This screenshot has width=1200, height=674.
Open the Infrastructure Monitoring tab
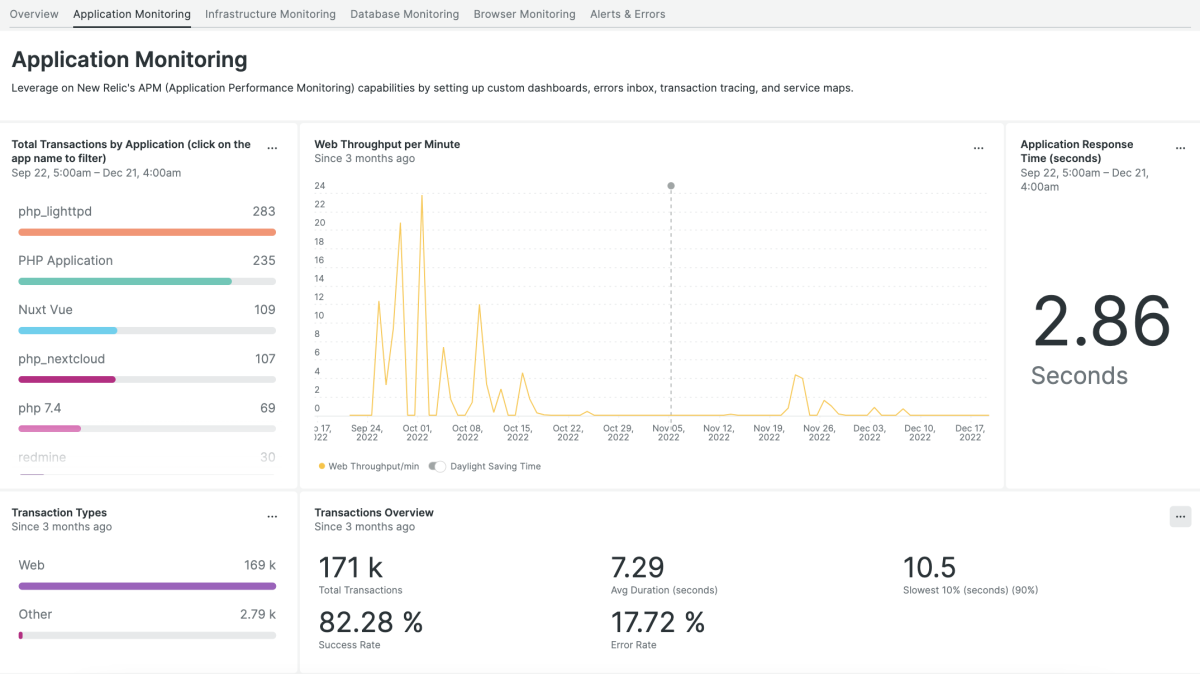270,14
